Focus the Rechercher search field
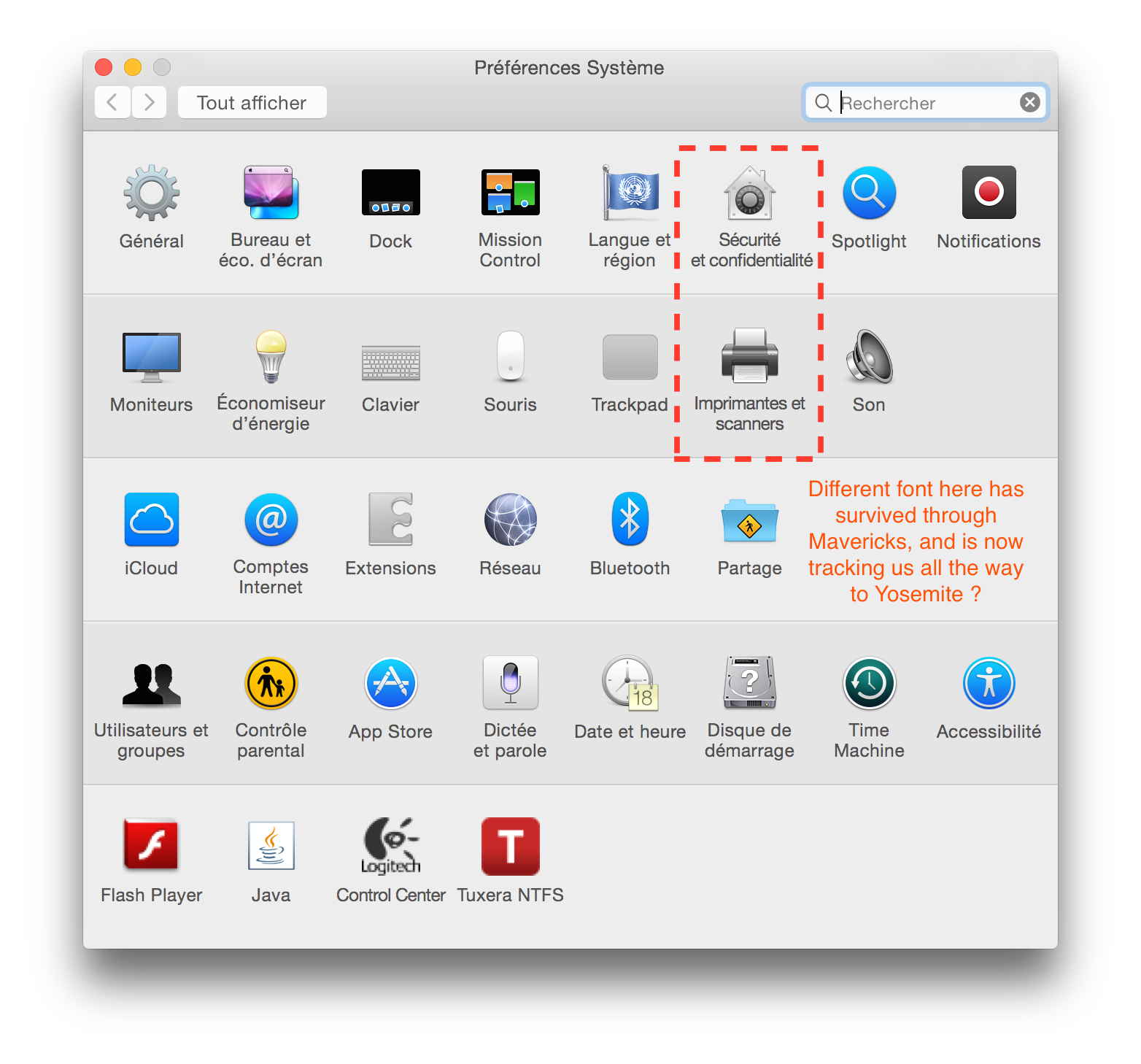The height and width of the screenshot is (1064, 1141). (925, 102)
